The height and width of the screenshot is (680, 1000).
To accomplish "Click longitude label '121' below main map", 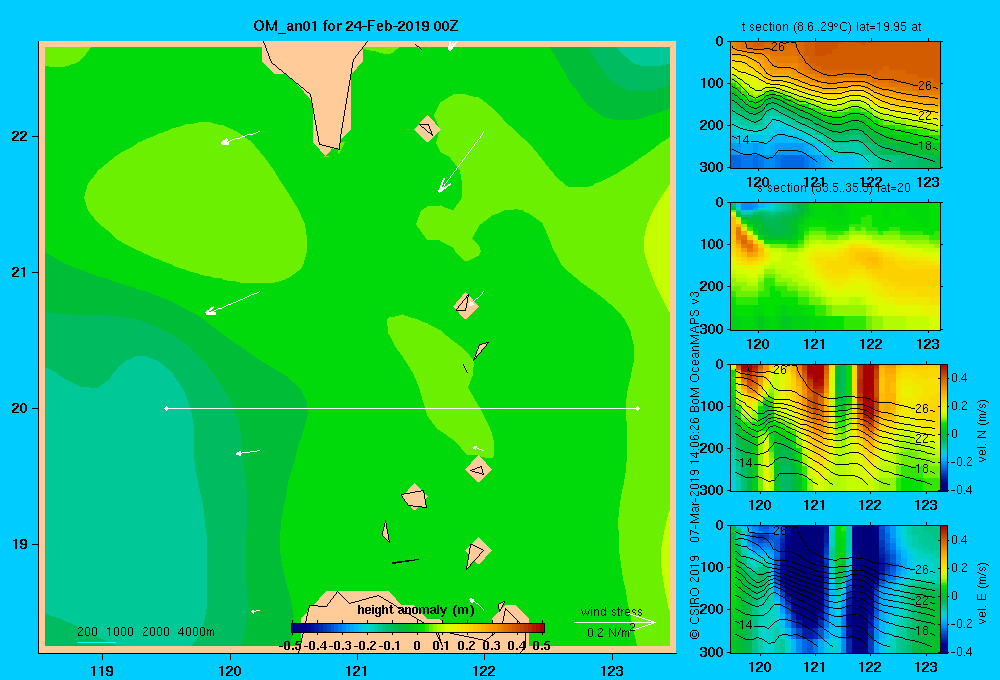I will coord(357,670).
